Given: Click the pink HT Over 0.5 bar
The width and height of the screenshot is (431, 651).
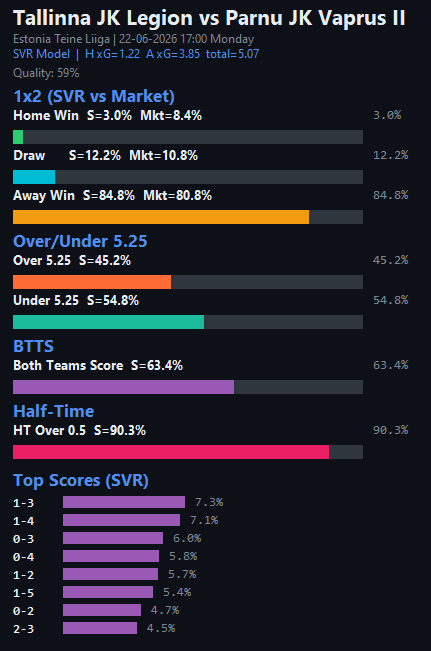Looking at the screenshot, I should (x=171, y=452).
